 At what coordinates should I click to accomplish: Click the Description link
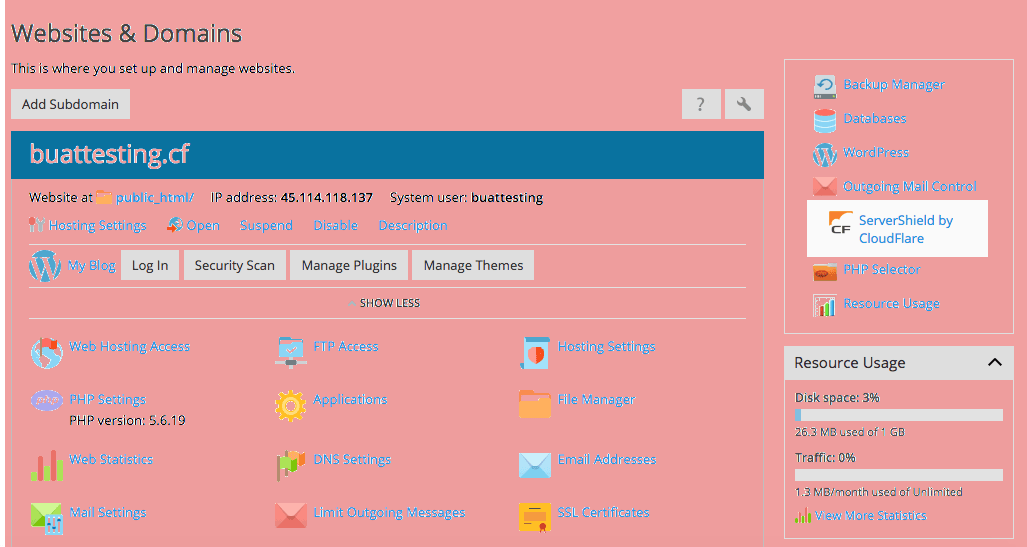coord(413,225)
